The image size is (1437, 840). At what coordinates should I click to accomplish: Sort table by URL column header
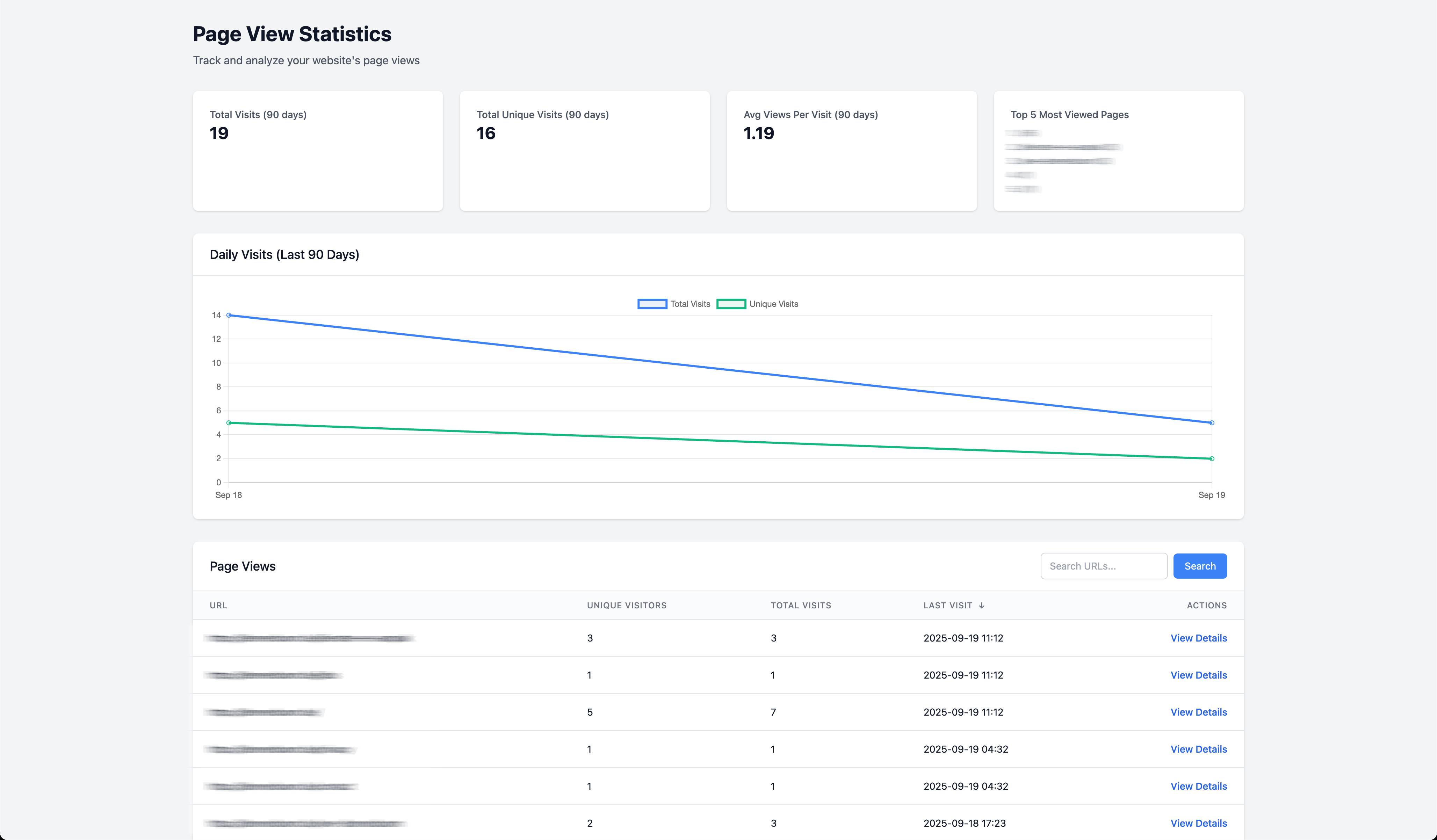[x=218, y=606]
